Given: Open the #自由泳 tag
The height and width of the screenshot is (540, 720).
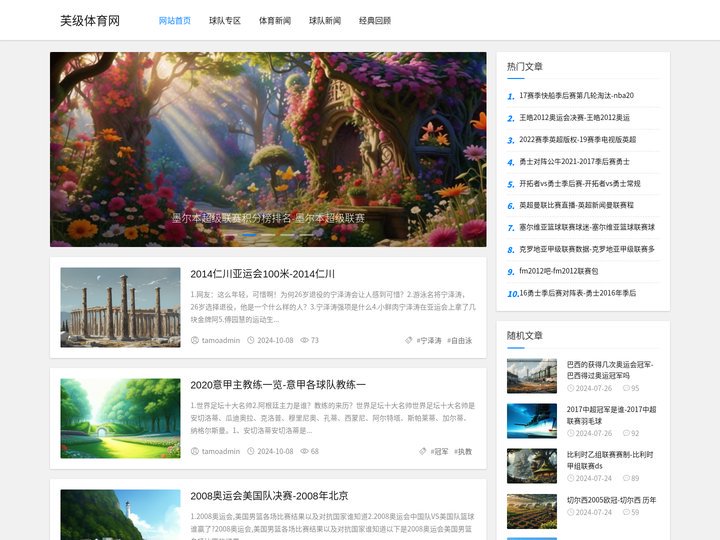Looking at the screenshot, I should tap(460, 340).
